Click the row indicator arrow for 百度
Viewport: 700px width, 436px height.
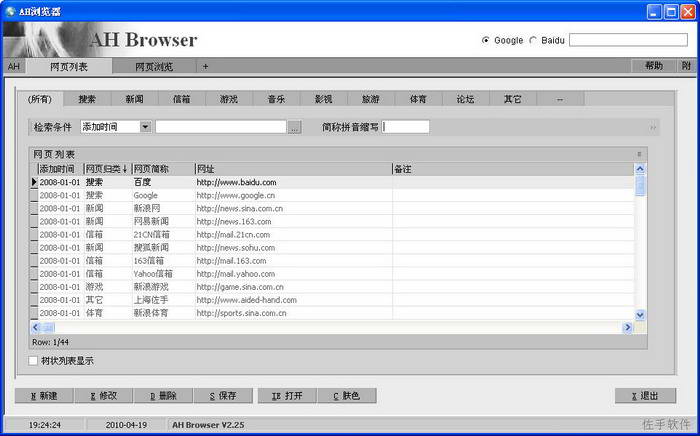pyautogui.click(x=34, y=182)
